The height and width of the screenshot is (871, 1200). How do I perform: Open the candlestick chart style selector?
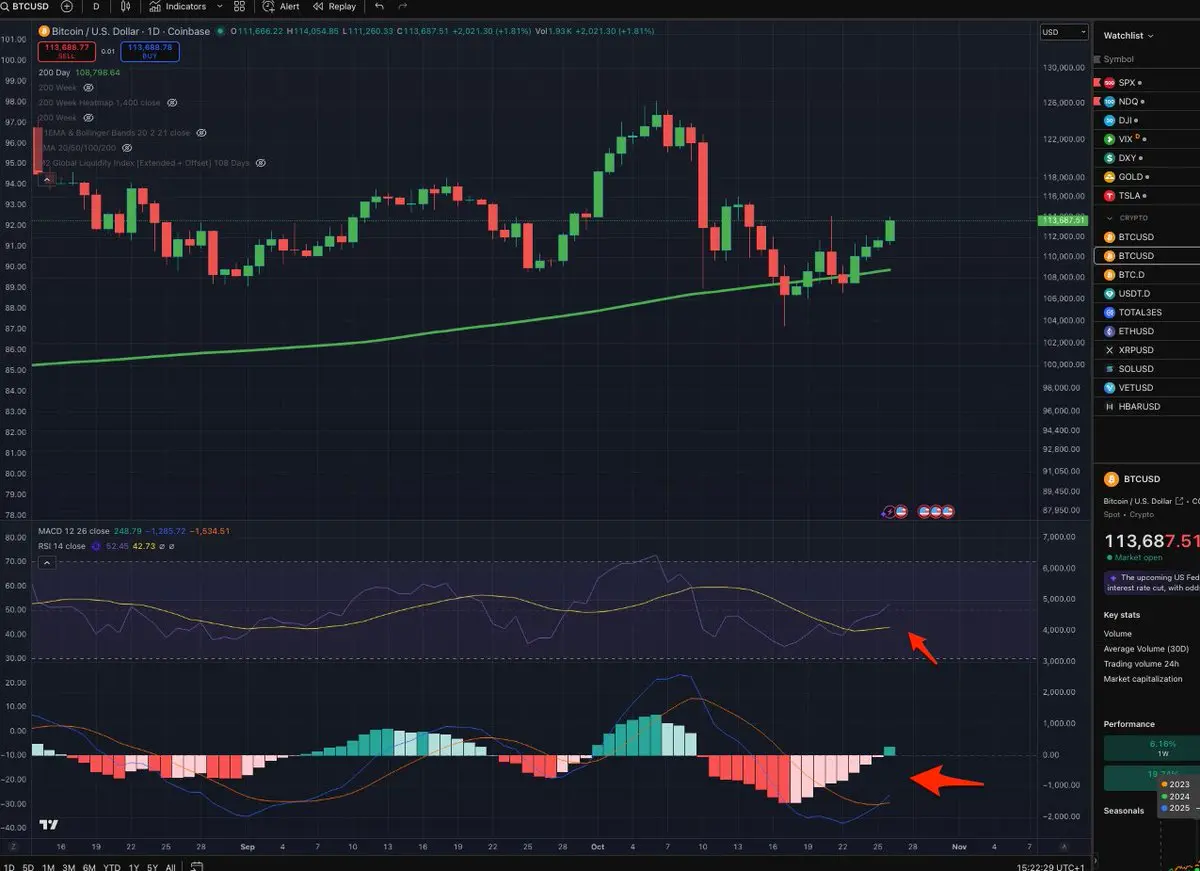[127, 6]
